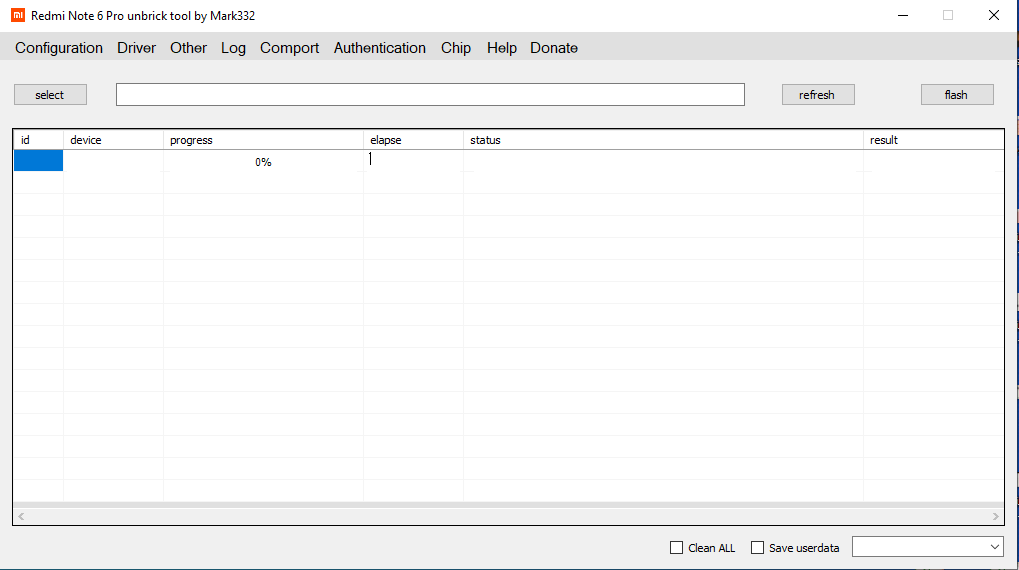Click the horizontal scrollbar left arrow
1019x570 pixels.
[x=21, y=517]
